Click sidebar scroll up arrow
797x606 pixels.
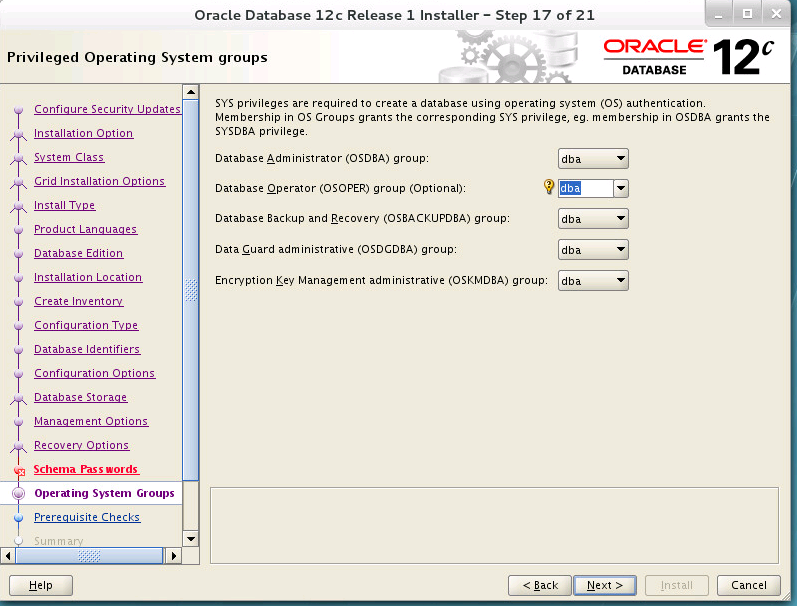(x=191, y=92)
